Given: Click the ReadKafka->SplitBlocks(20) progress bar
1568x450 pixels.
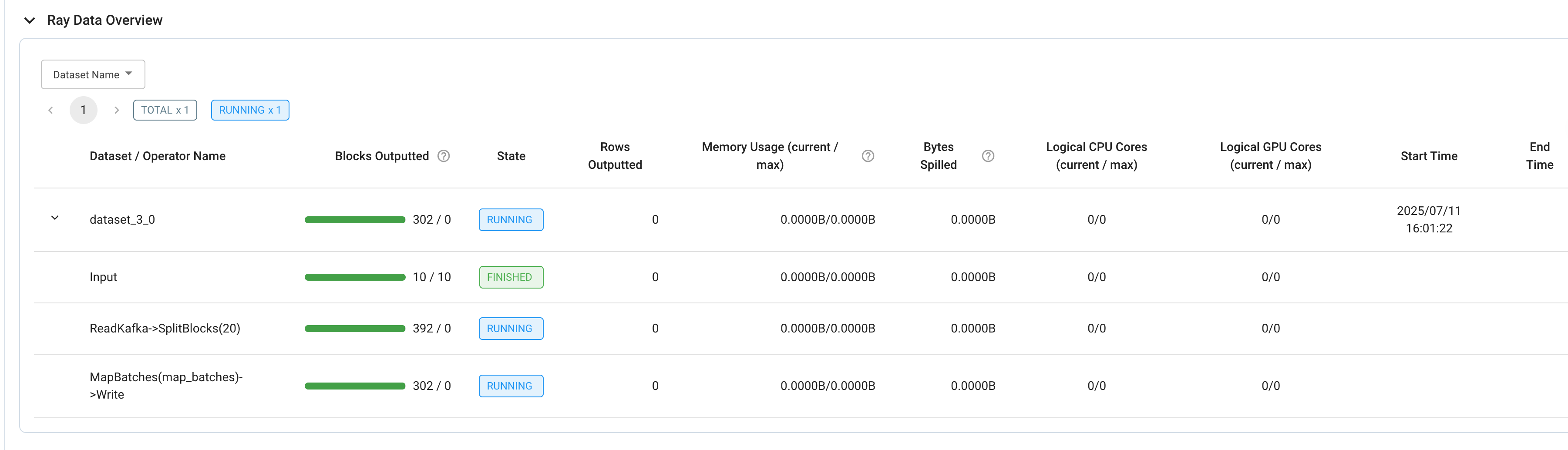Looking at the screenshot, I should coord(355,329).
